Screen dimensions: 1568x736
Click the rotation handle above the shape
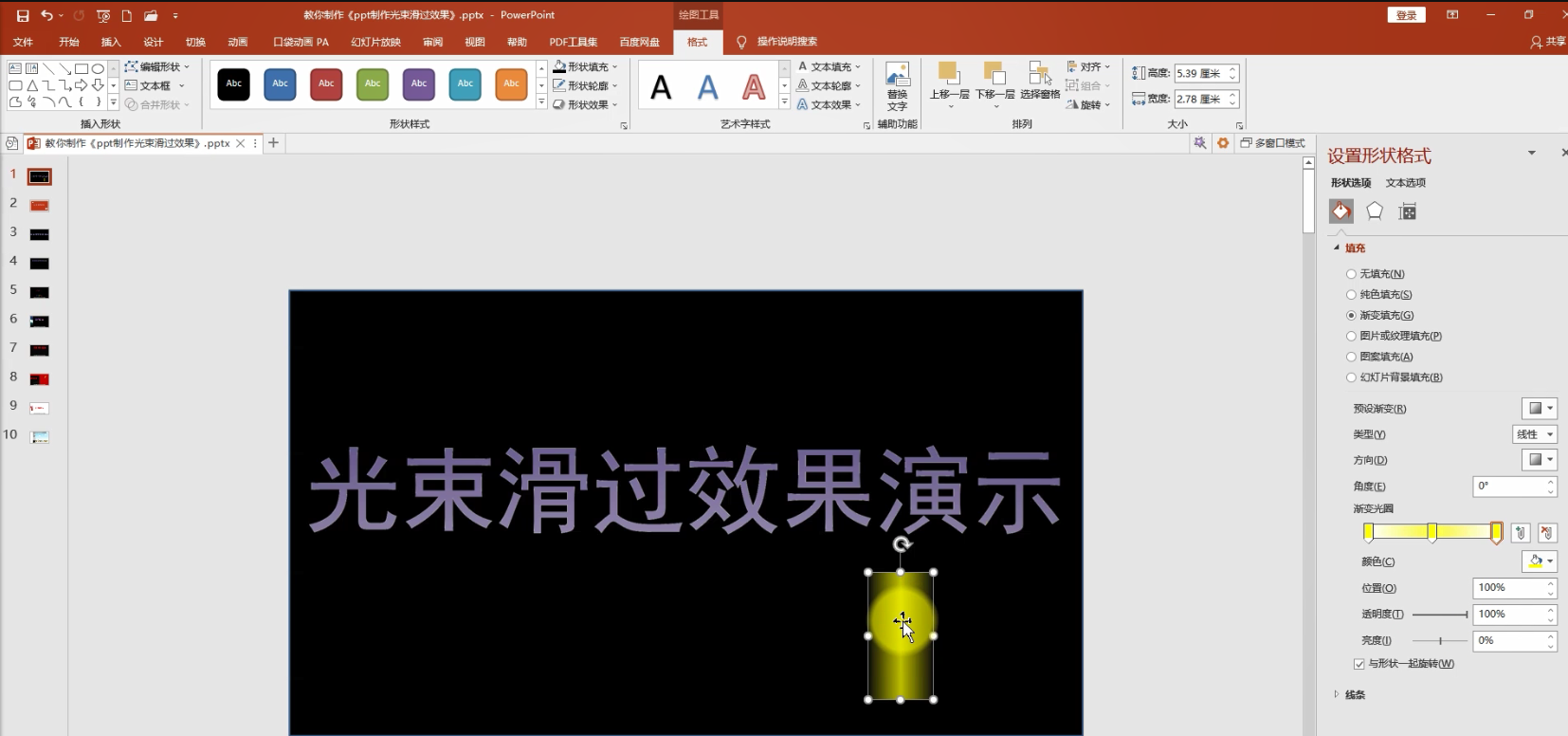point(902,544)
